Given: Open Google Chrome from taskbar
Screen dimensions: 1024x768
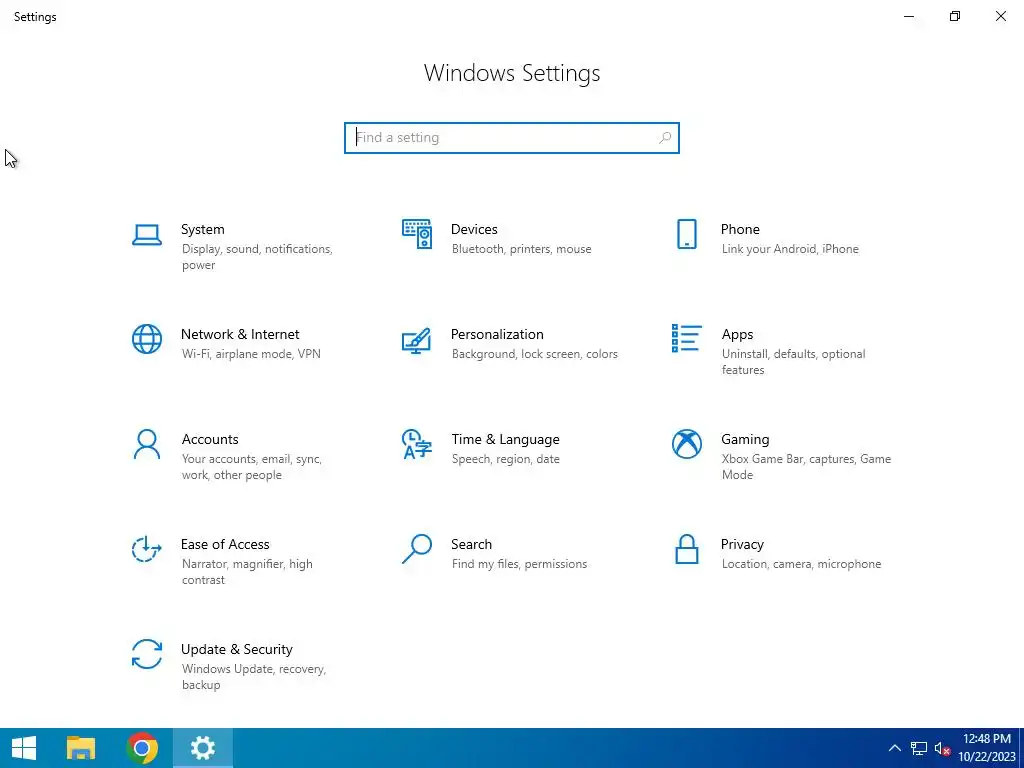Looking at the screenshot, I should (142, 748).
